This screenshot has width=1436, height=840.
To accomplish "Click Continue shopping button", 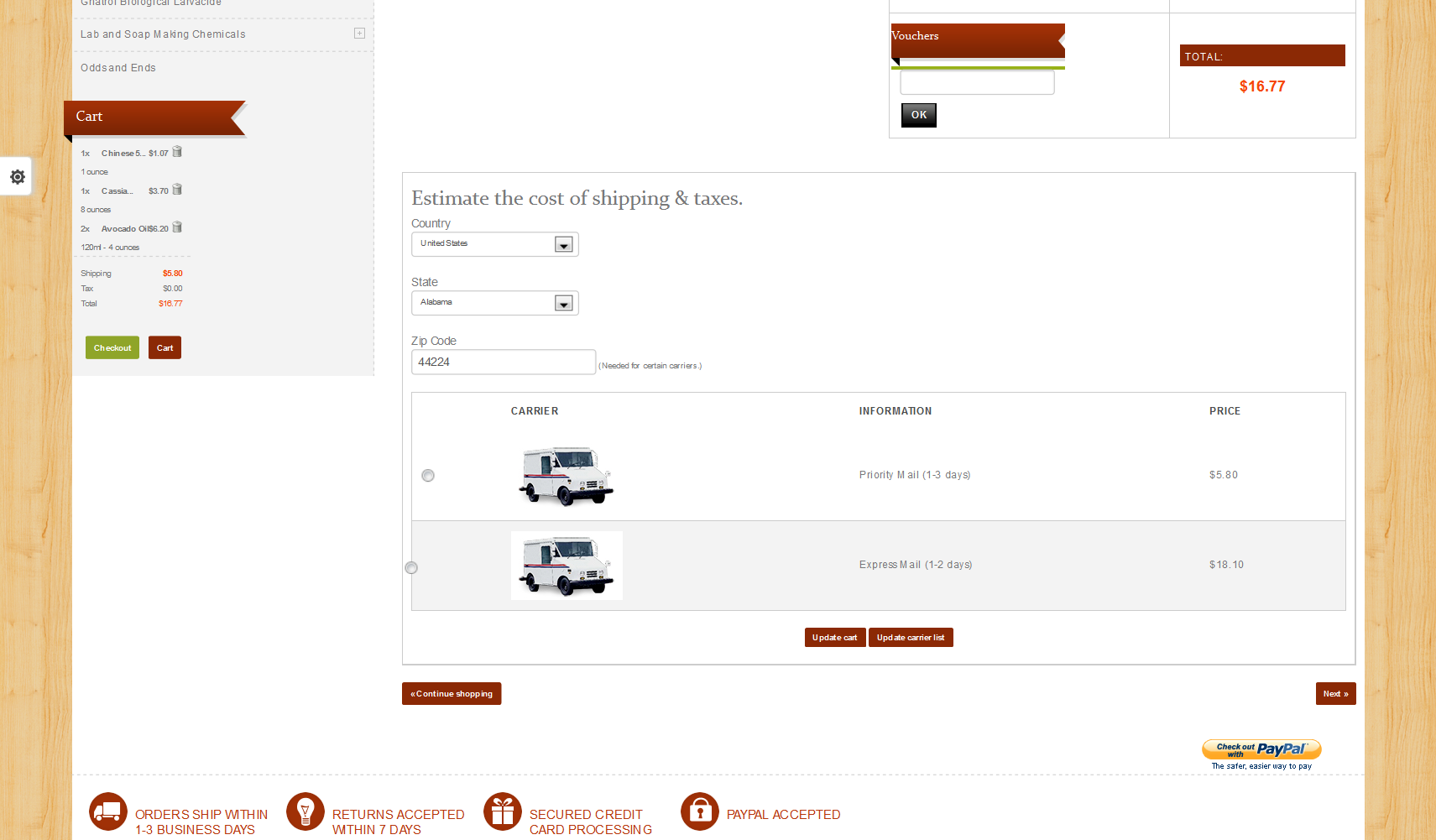I will (452, 694).
